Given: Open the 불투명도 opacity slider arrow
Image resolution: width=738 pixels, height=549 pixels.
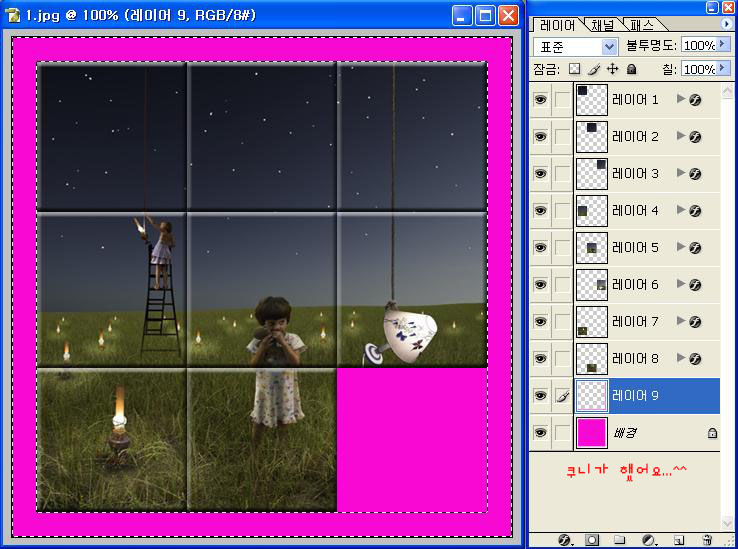Looking at the screenshot, I should (x=723, y=45).
